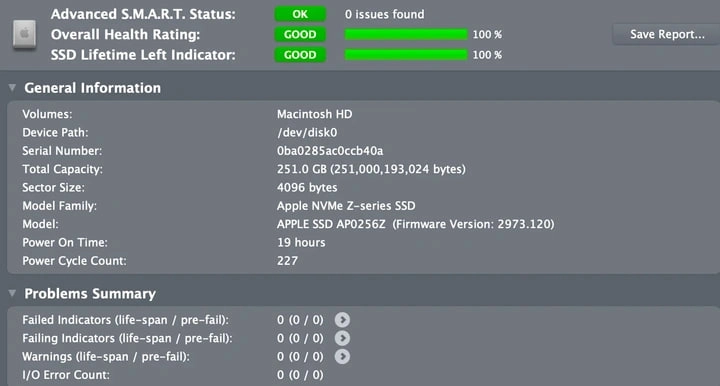Select the Power Cycle Count '227'
The image size is (720, 386).
[287, 261]
